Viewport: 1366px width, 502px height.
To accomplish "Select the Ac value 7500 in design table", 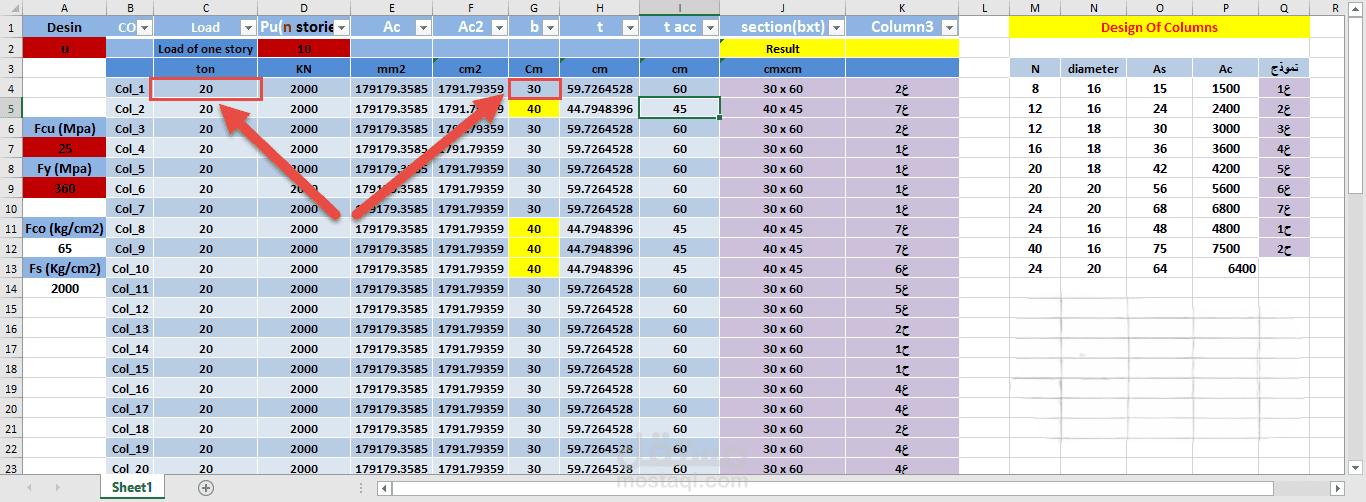I will 1225,249.
